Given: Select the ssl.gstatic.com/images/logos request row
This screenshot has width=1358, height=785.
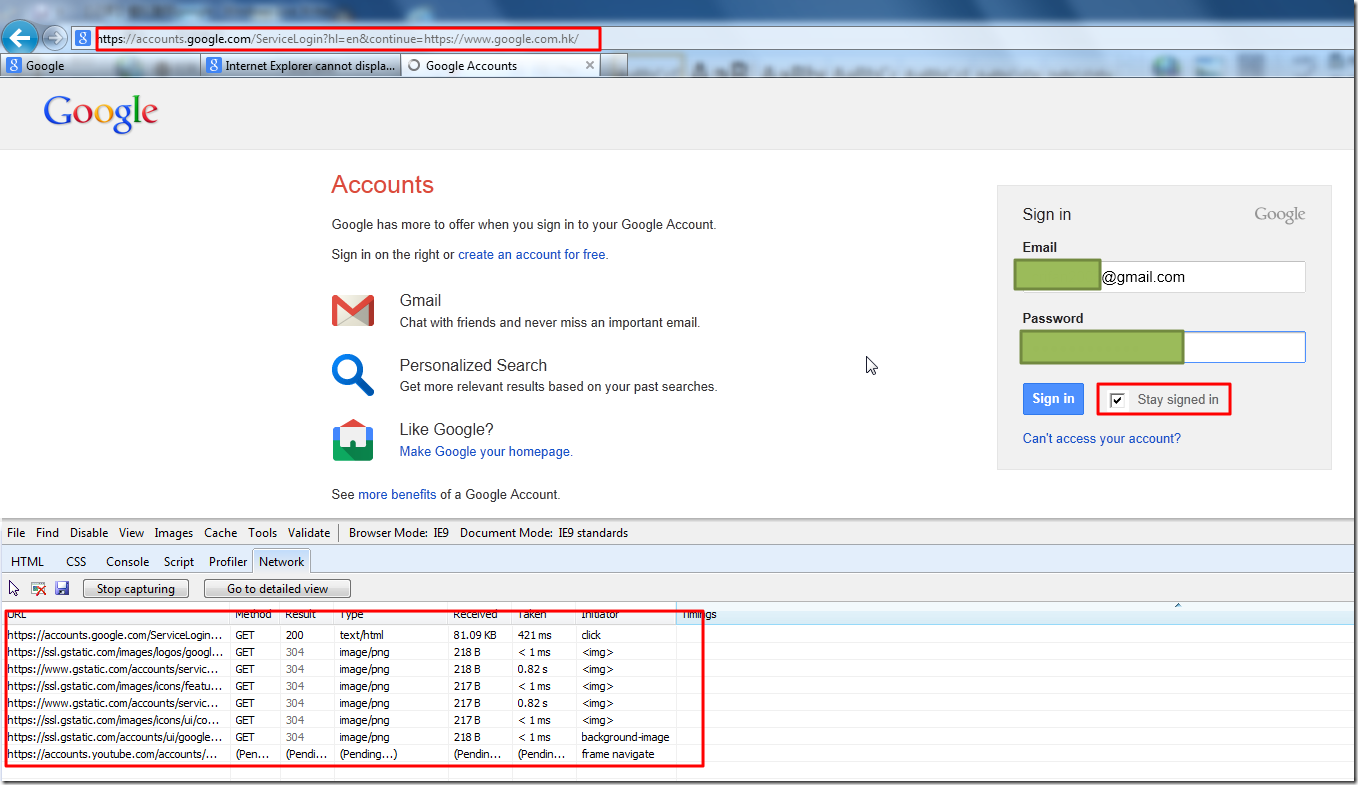Looking at the screenshot, I should click(341, 652).
